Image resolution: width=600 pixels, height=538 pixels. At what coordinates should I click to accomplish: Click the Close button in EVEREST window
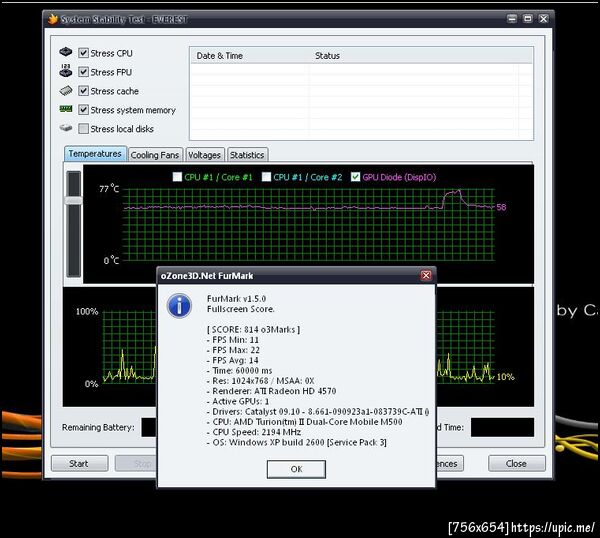tap(516, 463)
